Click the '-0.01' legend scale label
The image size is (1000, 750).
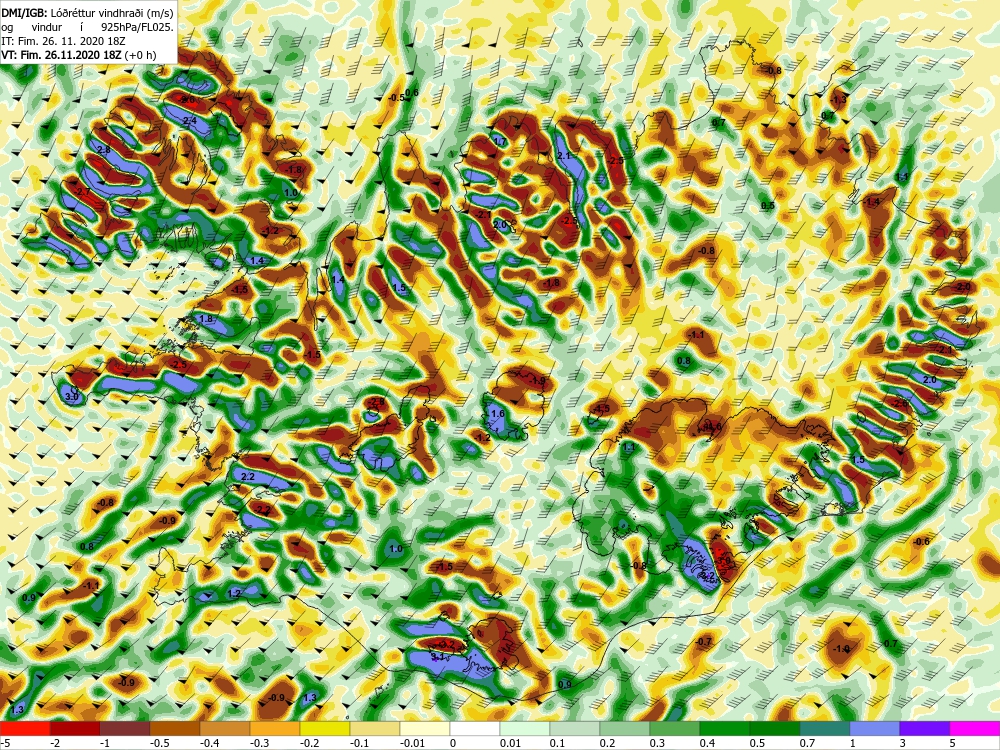pyautogui.click(x=413, y=743)
